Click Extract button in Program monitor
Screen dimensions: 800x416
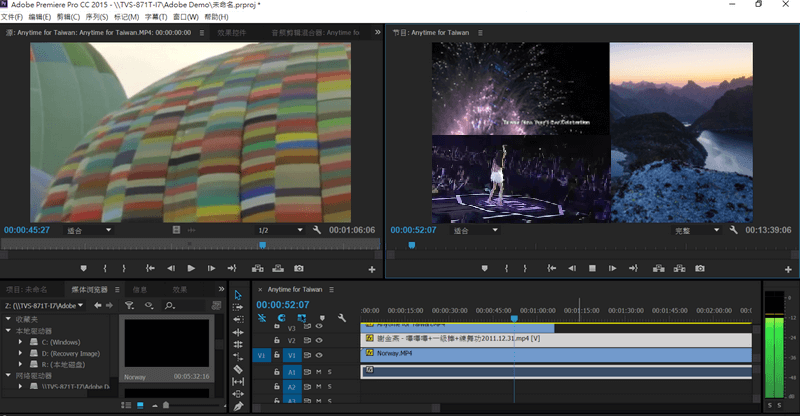[x=679, y=268]
